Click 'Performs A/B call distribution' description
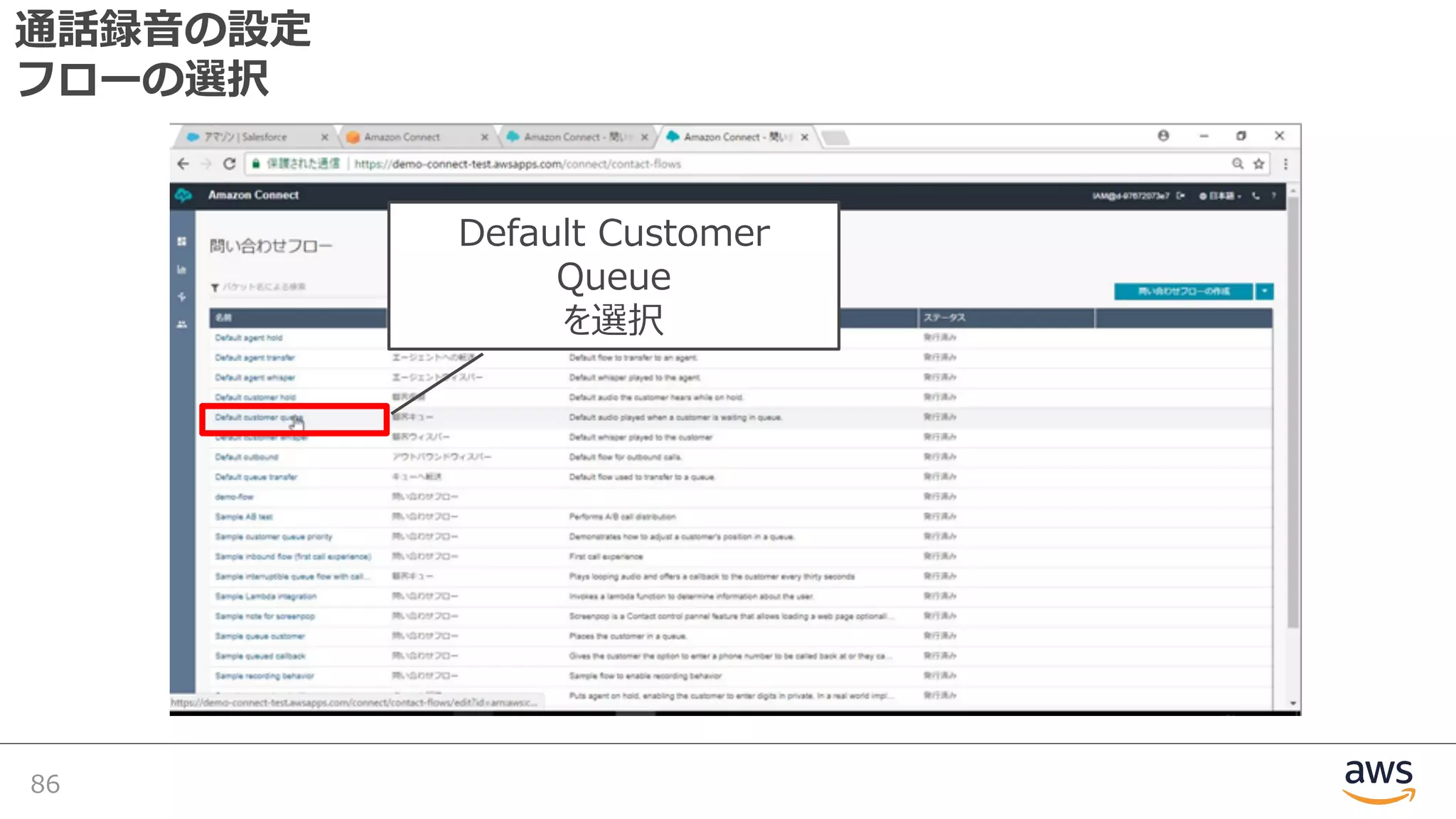The image size is (1456, 819). point(622,517)
